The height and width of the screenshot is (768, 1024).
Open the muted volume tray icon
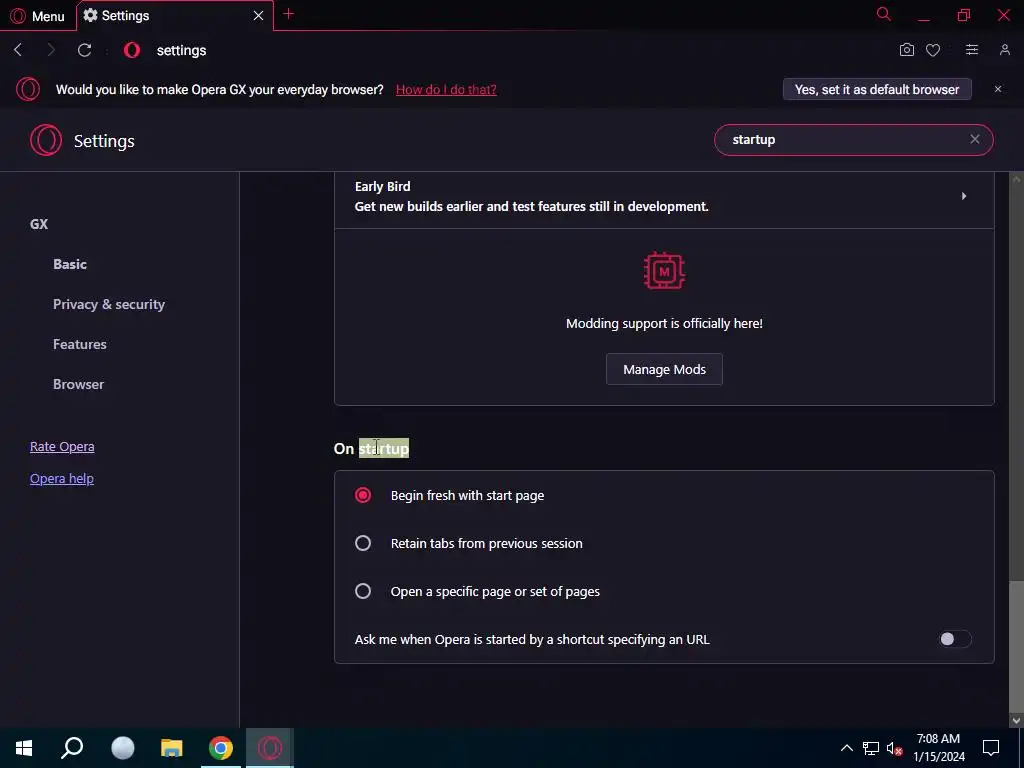(x=895, y=748)
